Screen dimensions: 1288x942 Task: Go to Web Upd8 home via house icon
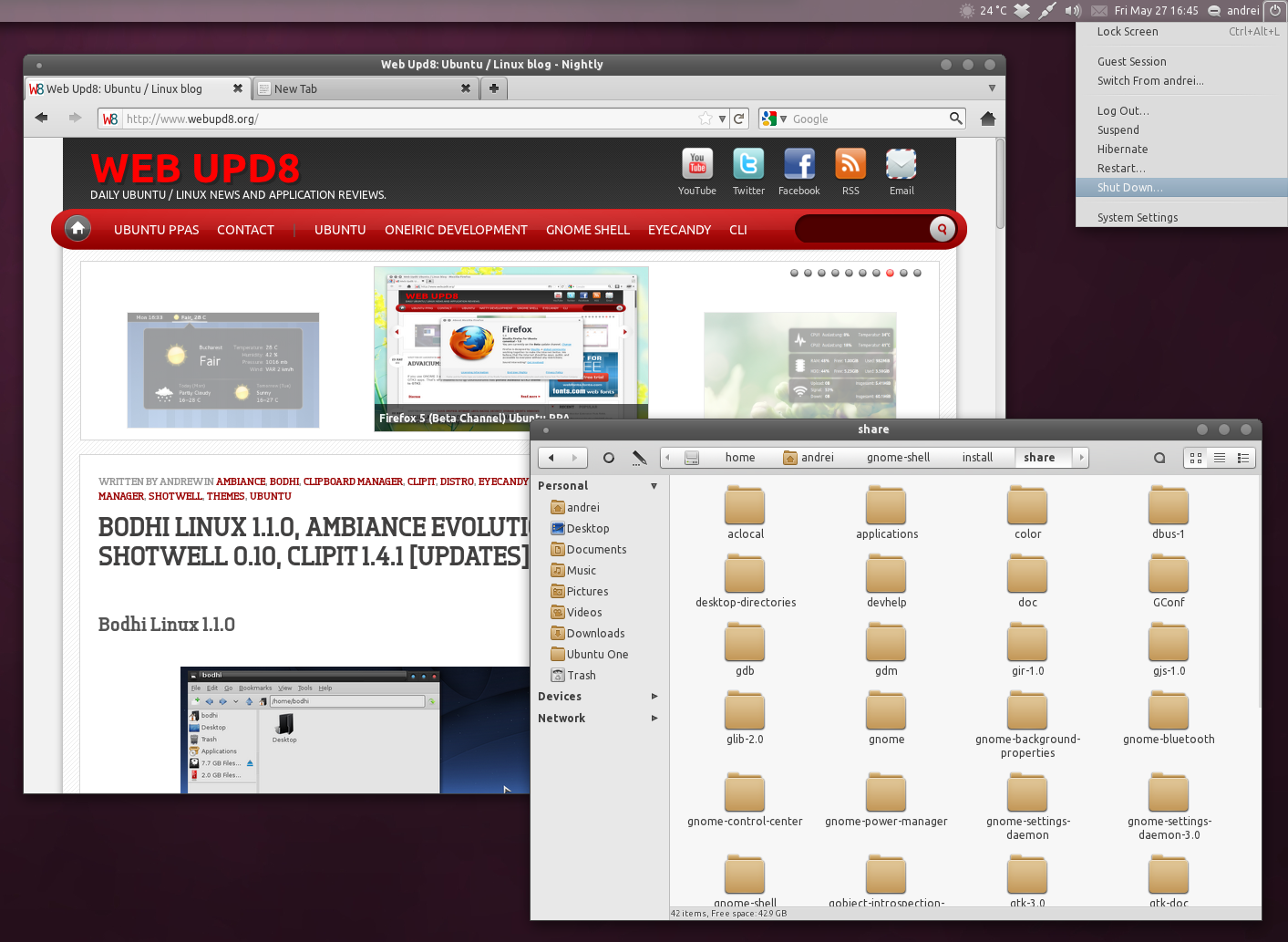pyautogui.click(x=78, y=229)
